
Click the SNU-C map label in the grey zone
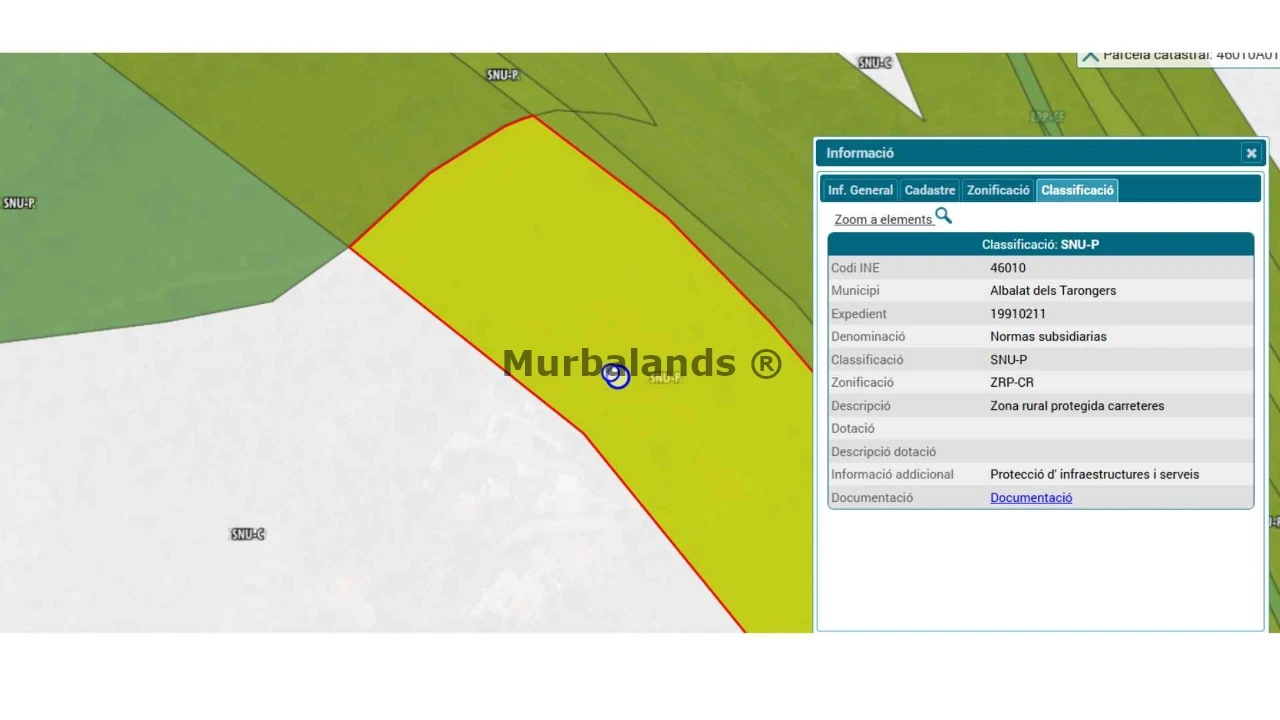click(x=248, y=534)
